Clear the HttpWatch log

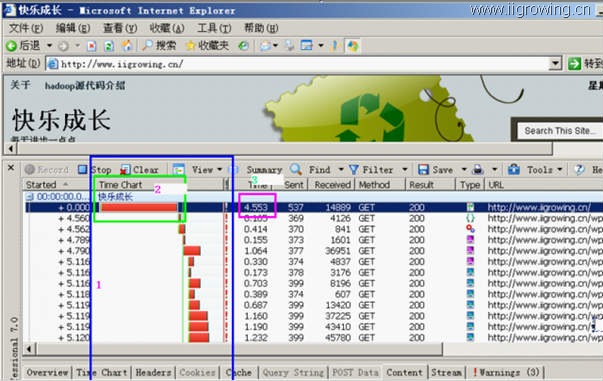pos(139,170)
